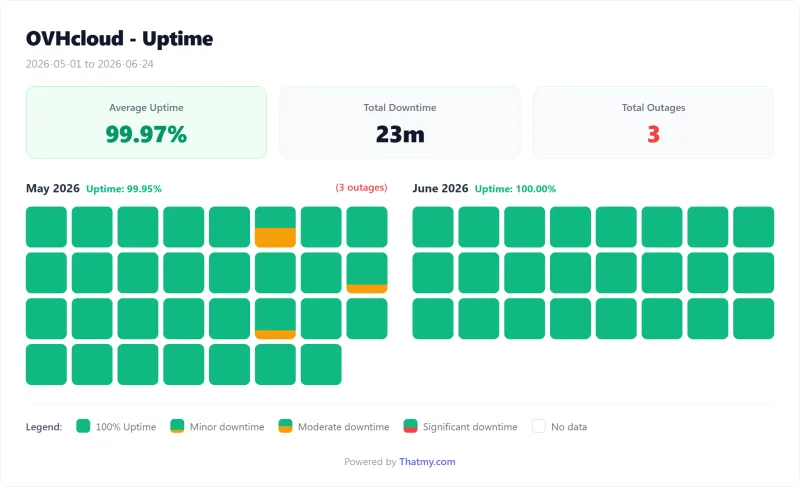Click the "(3 outages)" label
Image resolution: width=800 pixels, height=487 pixels.
pos(361,188)
